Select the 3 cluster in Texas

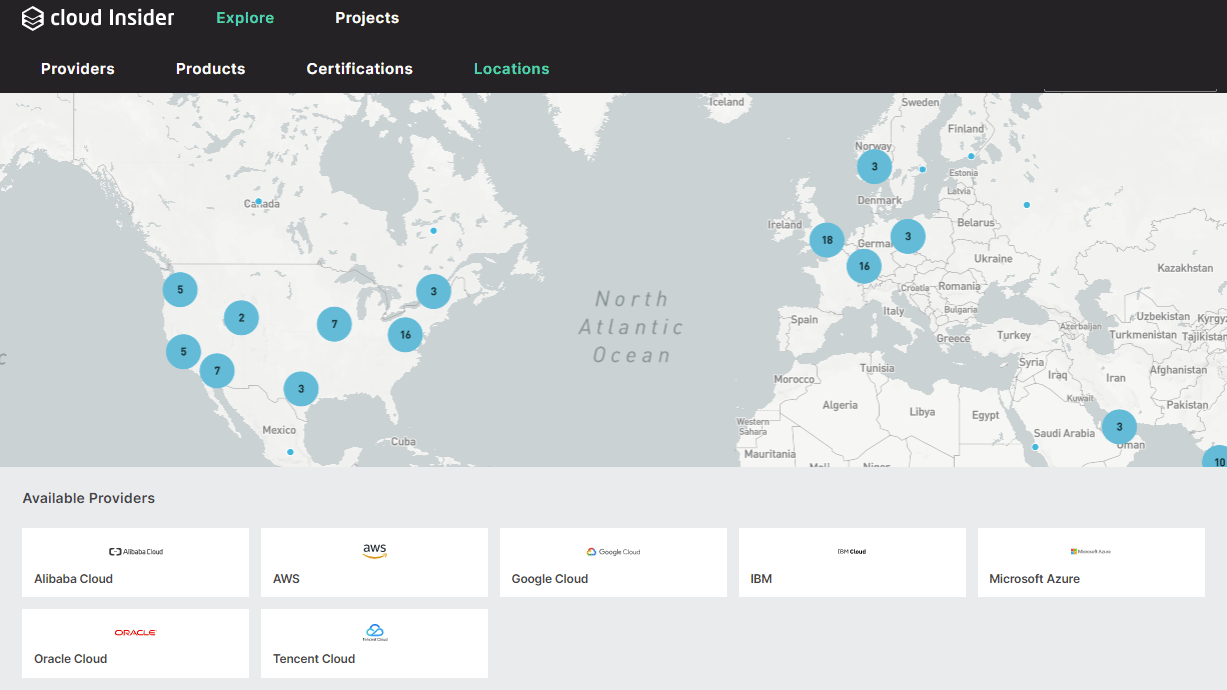[301, 388]
